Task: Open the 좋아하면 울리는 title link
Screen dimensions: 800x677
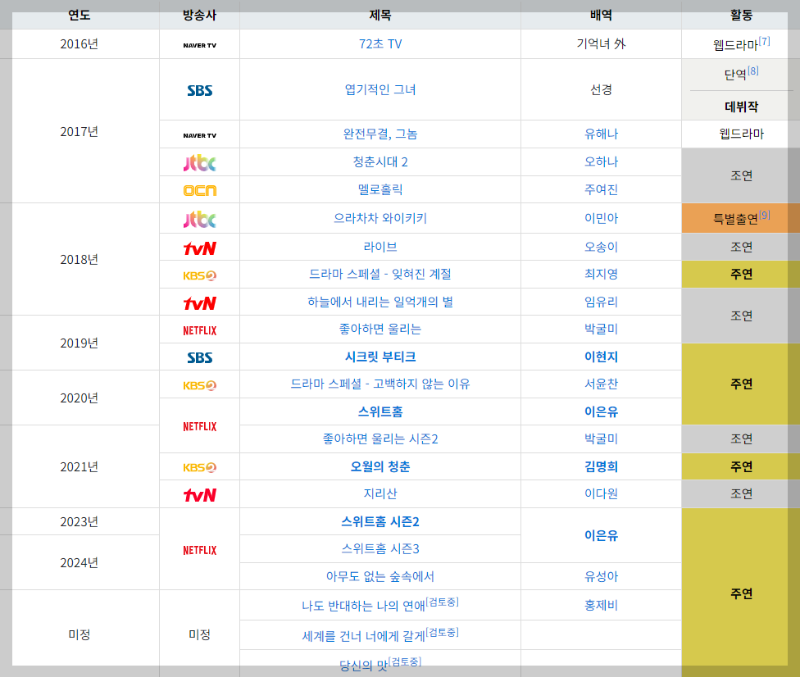Action: click(380, 329)
